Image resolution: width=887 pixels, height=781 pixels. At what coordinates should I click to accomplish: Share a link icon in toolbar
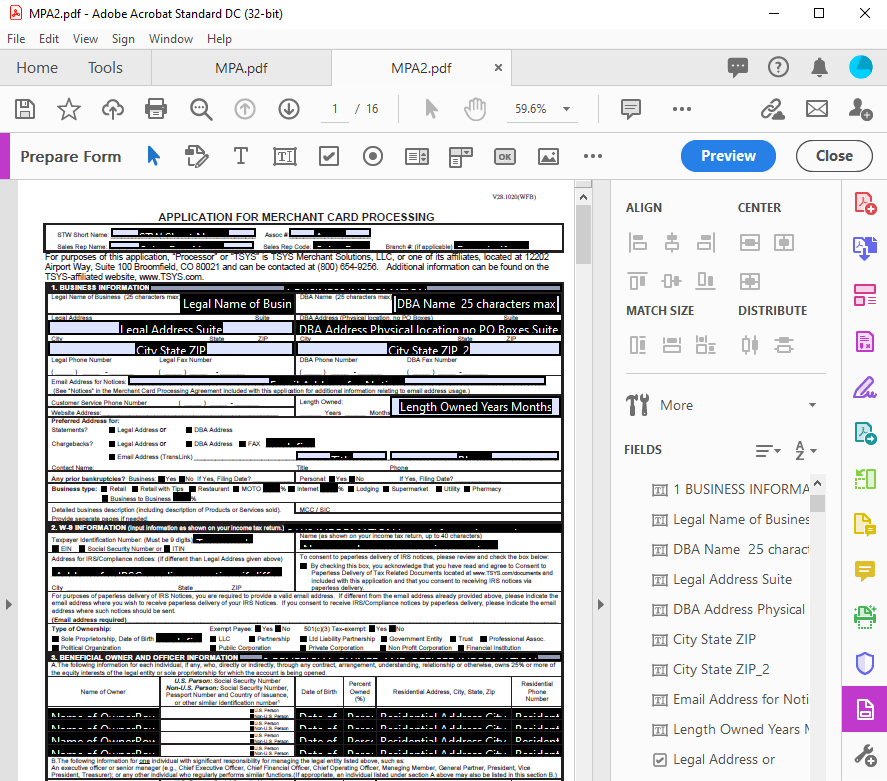[x=773, y=109]
